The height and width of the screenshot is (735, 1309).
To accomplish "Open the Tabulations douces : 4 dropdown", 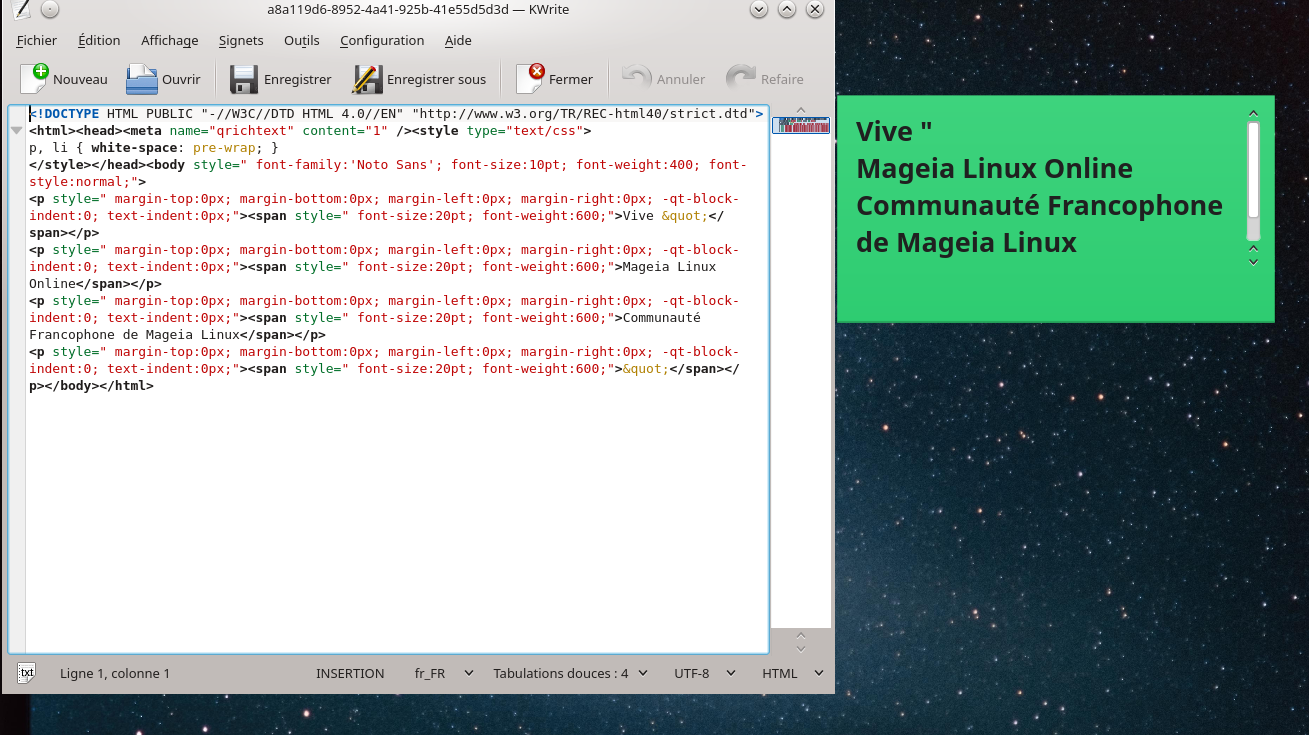I will coord(570,673).
